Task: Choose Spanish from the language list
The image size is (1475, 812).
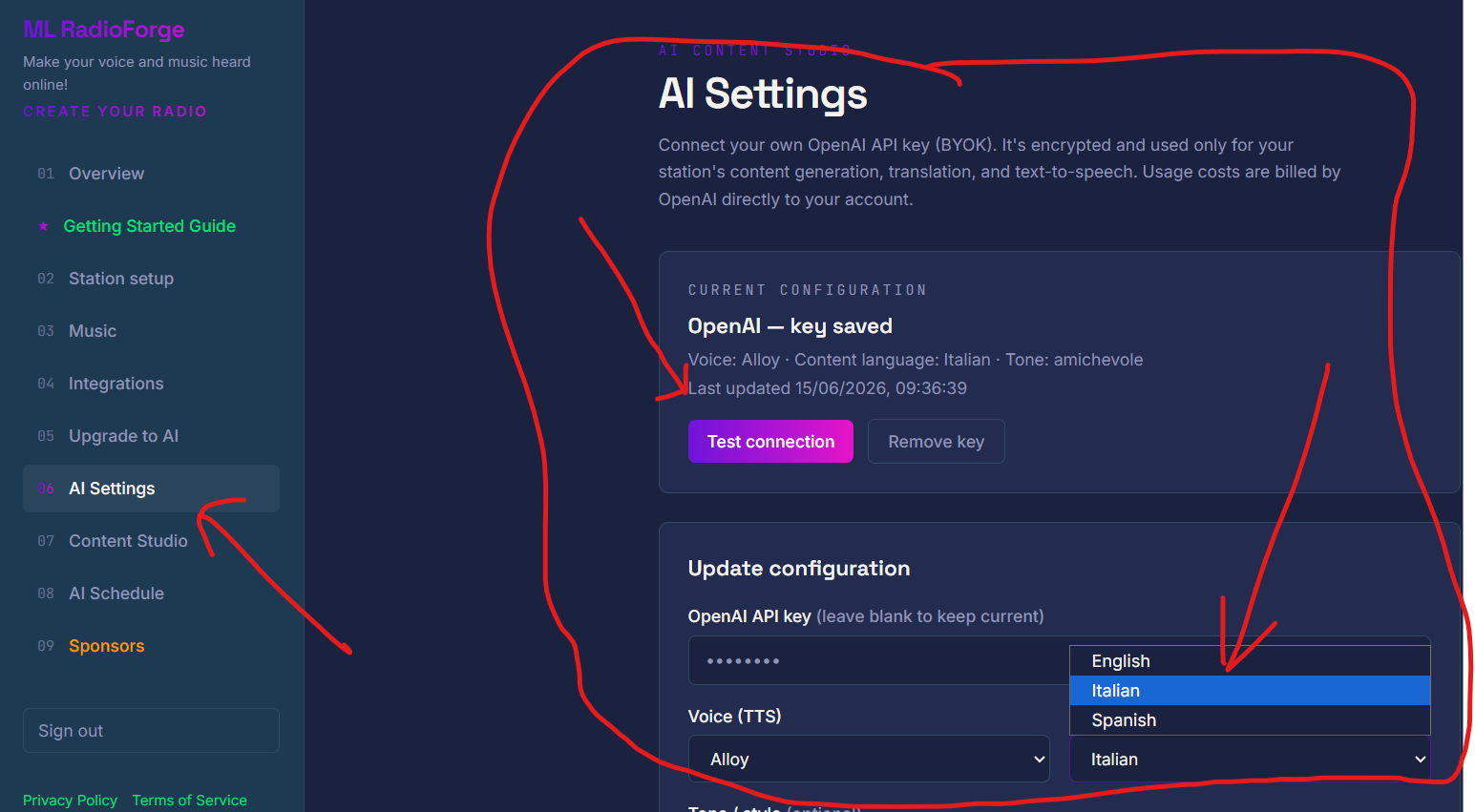Action: click(x=1250, y=720)
